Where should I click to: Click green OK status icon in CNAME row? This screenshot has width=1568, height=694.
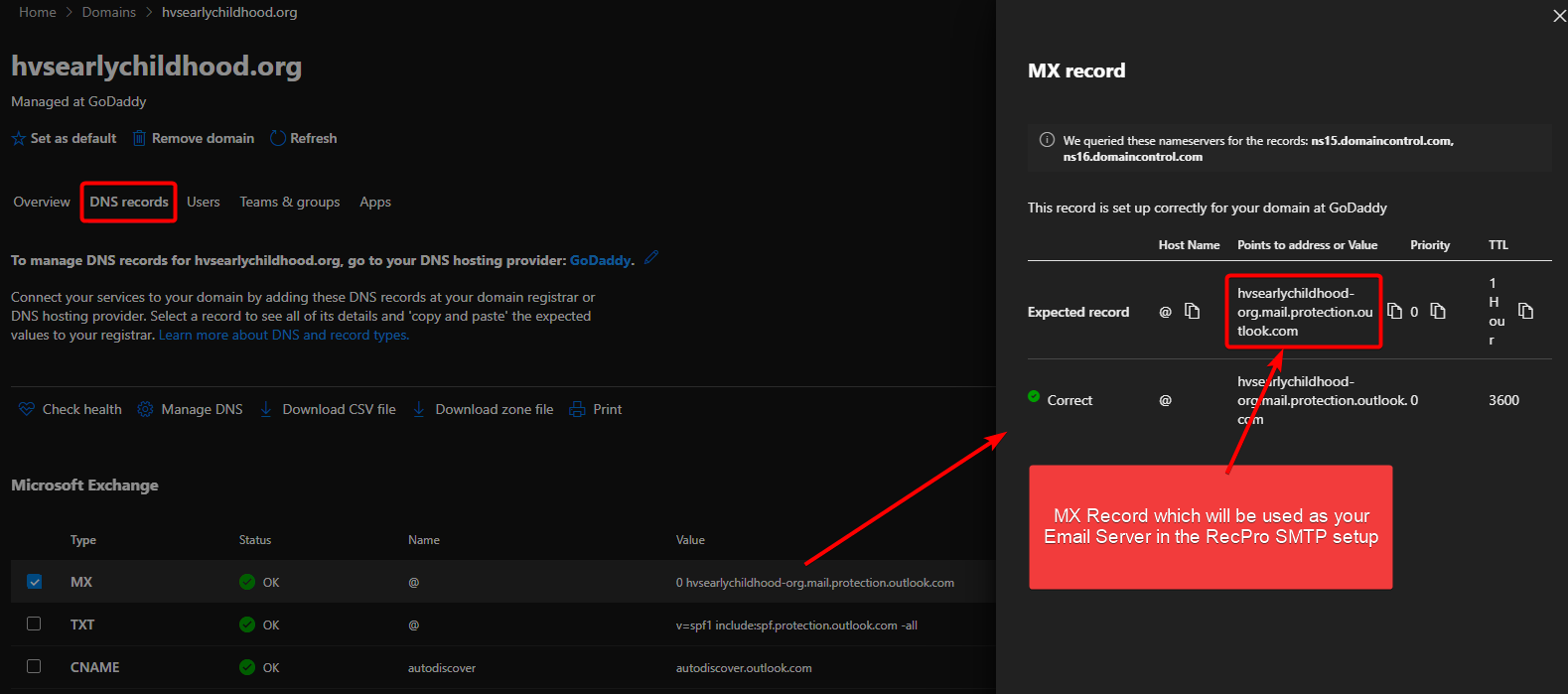(247, 667)
